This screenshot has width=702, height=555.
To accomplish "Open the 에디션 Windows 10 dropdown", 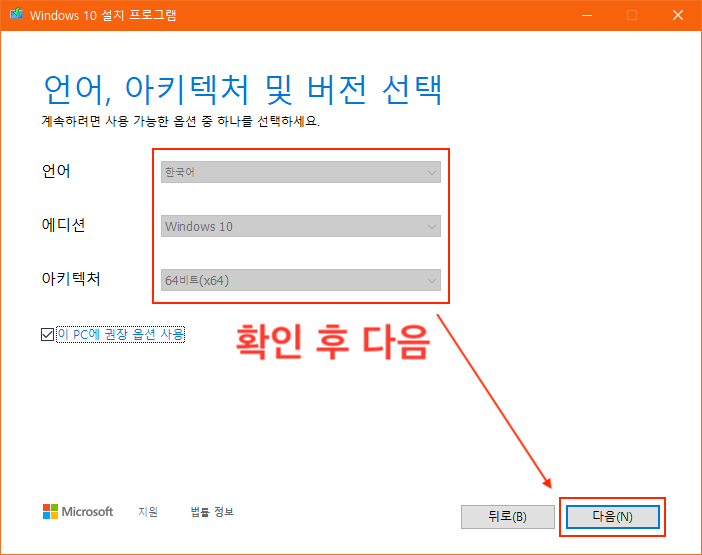I will click(x=301, y=226).
